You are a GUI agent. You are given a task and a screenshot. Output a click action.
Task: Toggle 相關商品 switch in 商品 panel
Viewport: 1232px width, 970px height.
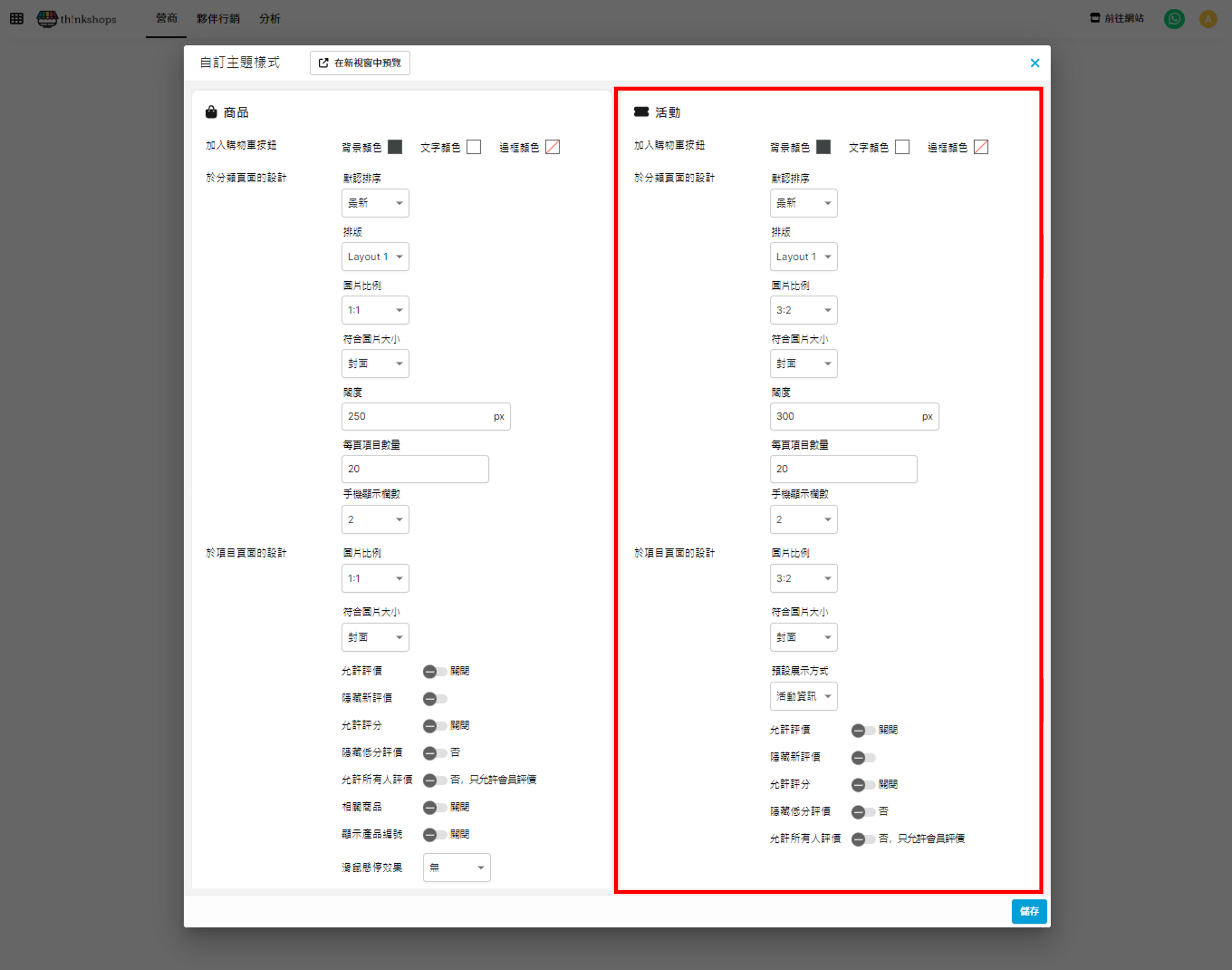click(x=434, y=807)
